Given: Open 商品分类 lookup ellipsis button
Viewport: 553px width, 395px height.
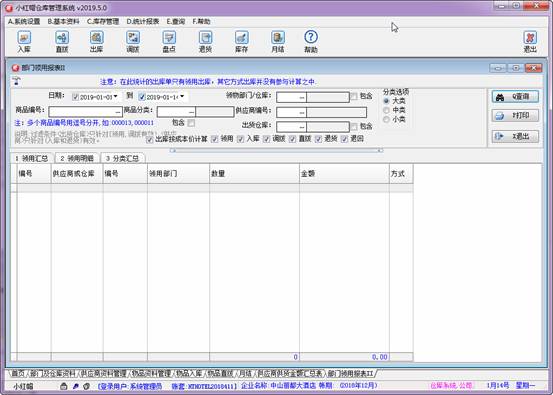Looking at the screenshot, I should click(x=192, y=112).
